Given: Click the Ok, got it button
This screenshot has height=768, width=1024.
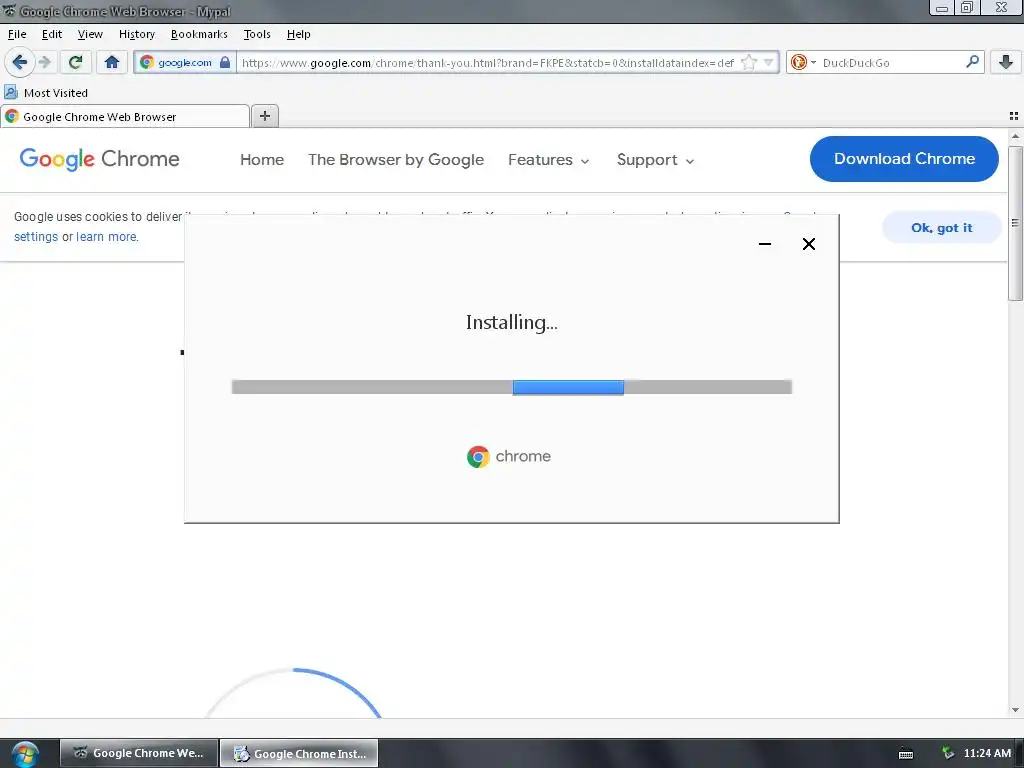Looking at the screenshot, I should point(941,227).
